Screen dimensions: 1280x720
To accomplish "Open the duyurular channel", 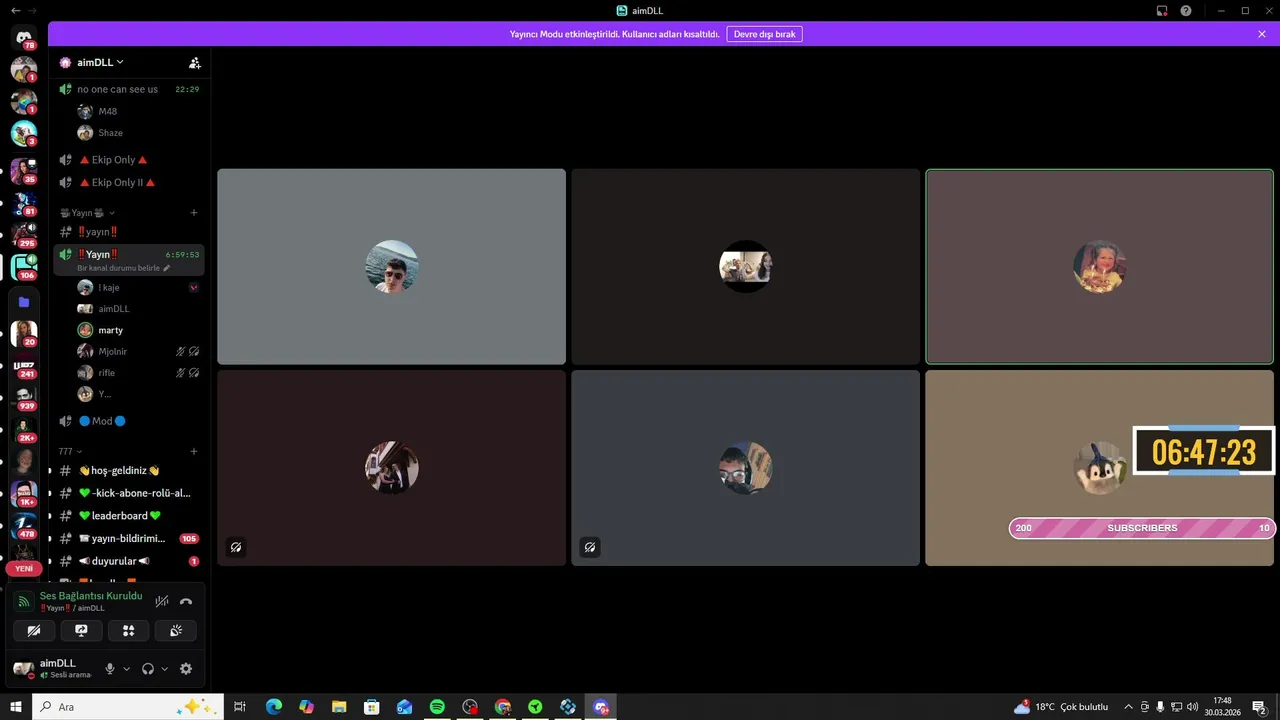I will (129, 561).
